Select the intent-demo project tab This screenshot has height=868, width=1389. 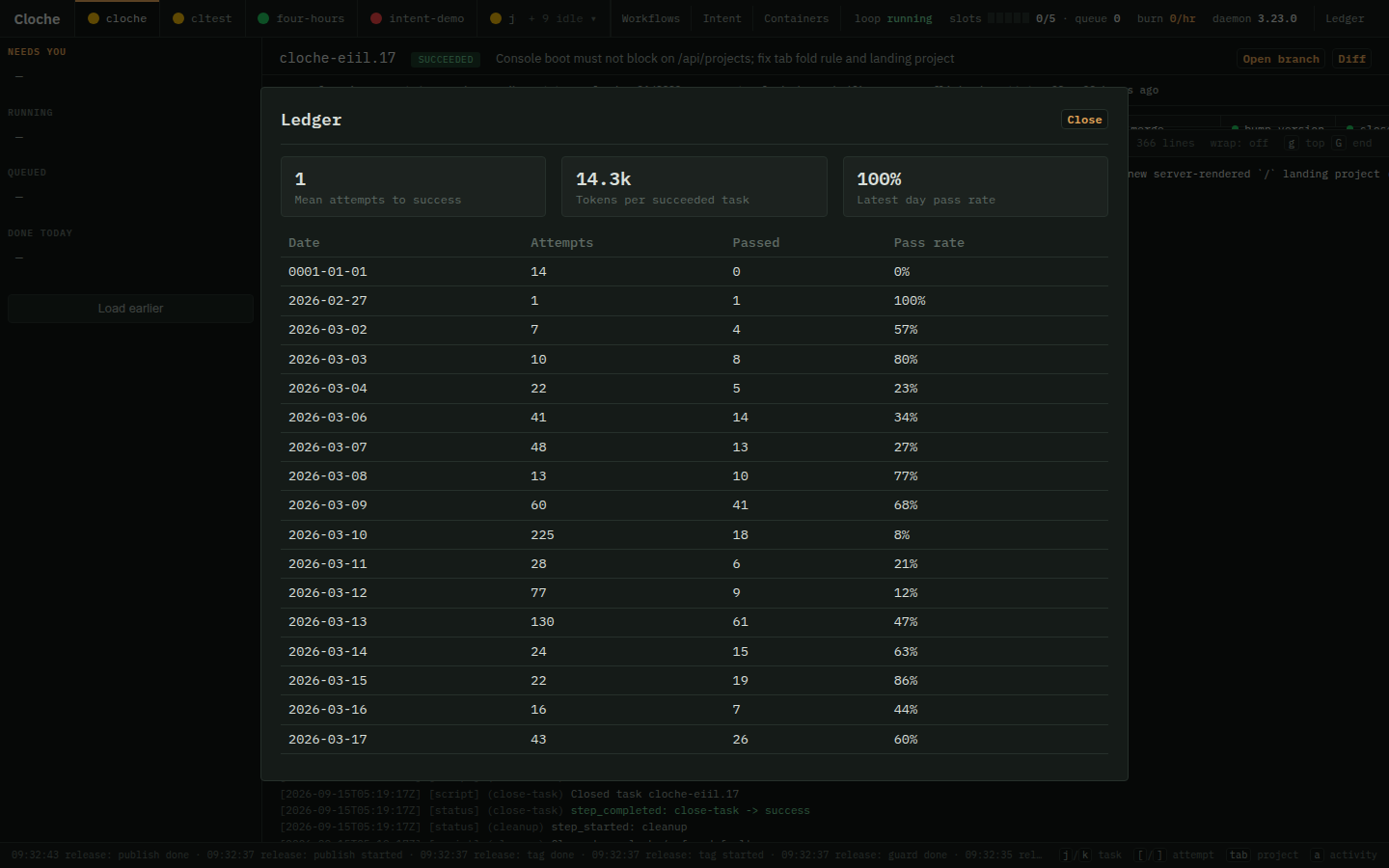418,18
